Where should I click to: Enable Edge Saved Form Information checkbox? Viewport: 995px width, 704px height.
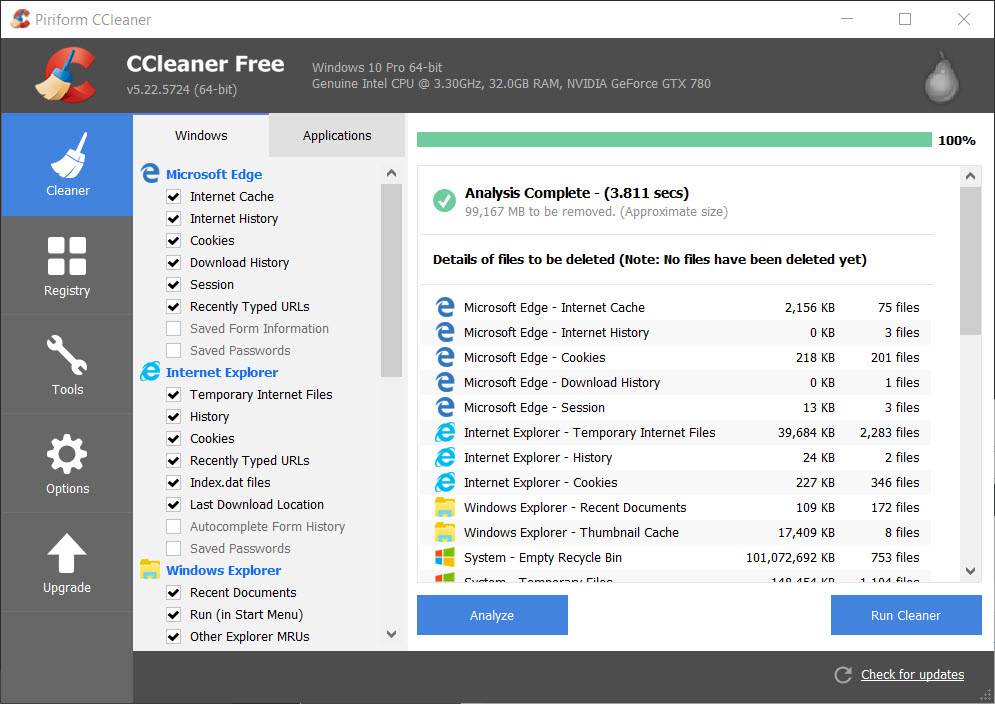(x=173, y=329)
